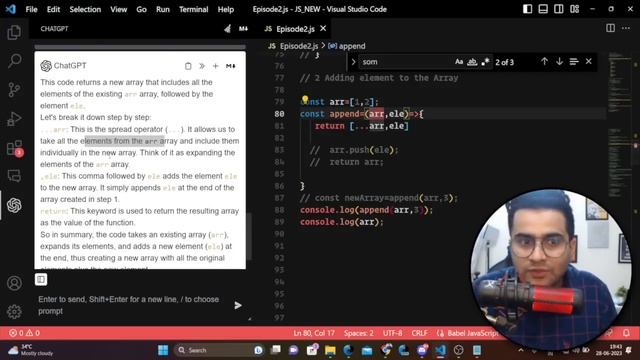Toggle Panel layout button in title bar
The image size is (640, 360).
click(543, 9)
